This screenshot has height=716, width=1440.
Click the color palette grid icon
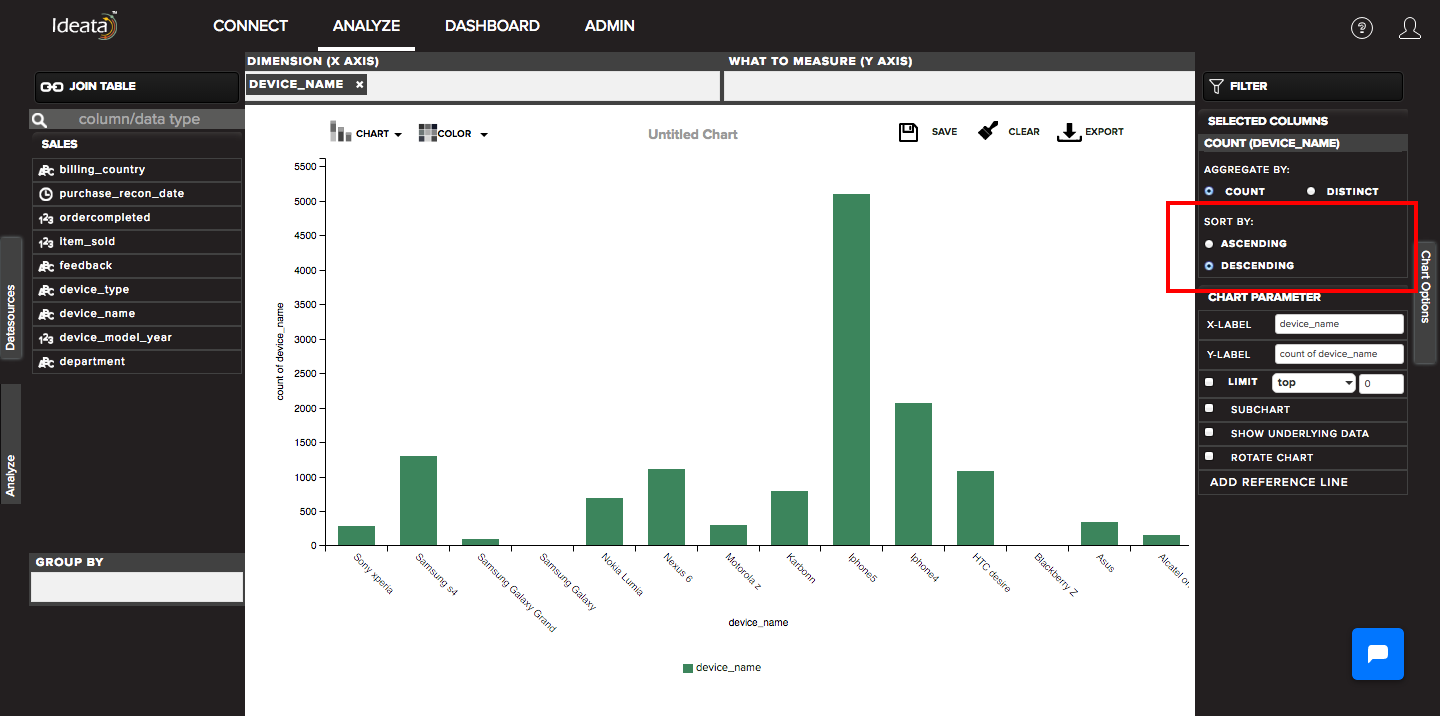click(428, 133)
